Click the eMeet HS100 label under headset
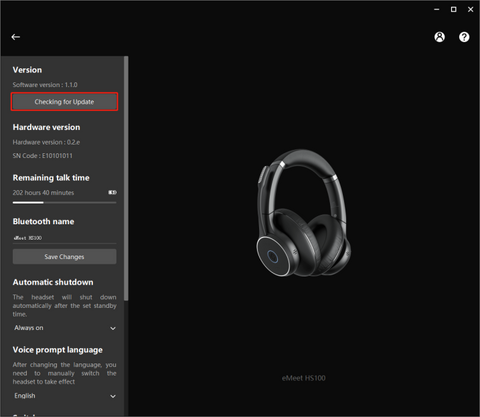This screenshot has height=417, width=480. click(304, 378)
